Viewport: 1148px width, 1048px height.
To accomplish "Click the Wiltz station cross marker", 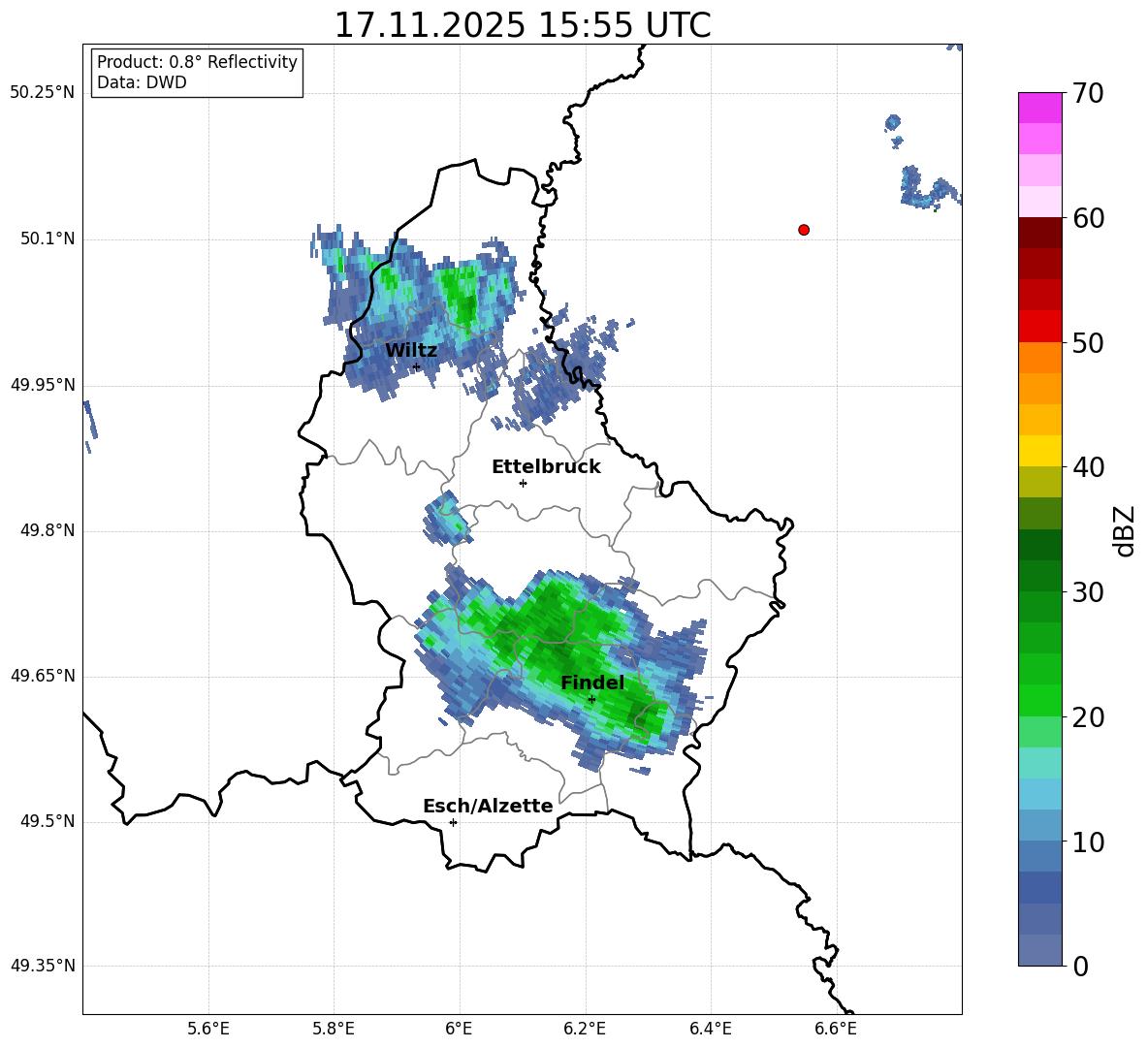I will pos(417,366).
